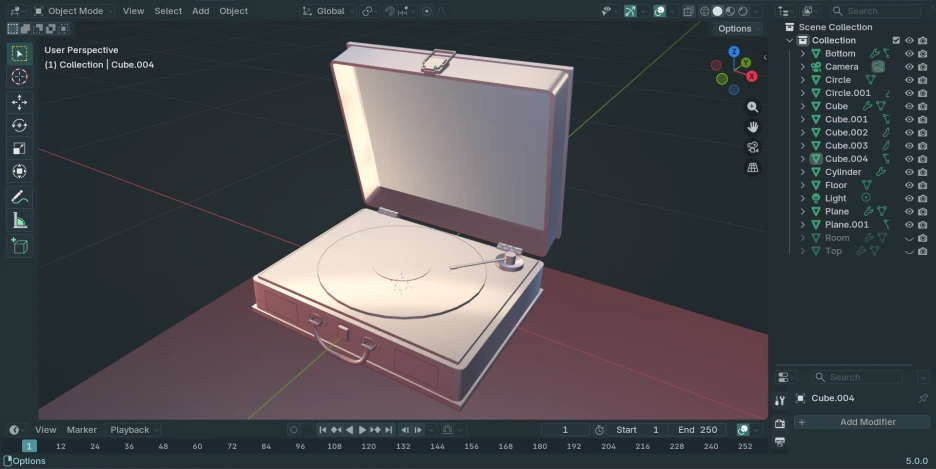The image size is (936, 469).
Task: Select Cylinder in the outliner
Action: [843, 172]
